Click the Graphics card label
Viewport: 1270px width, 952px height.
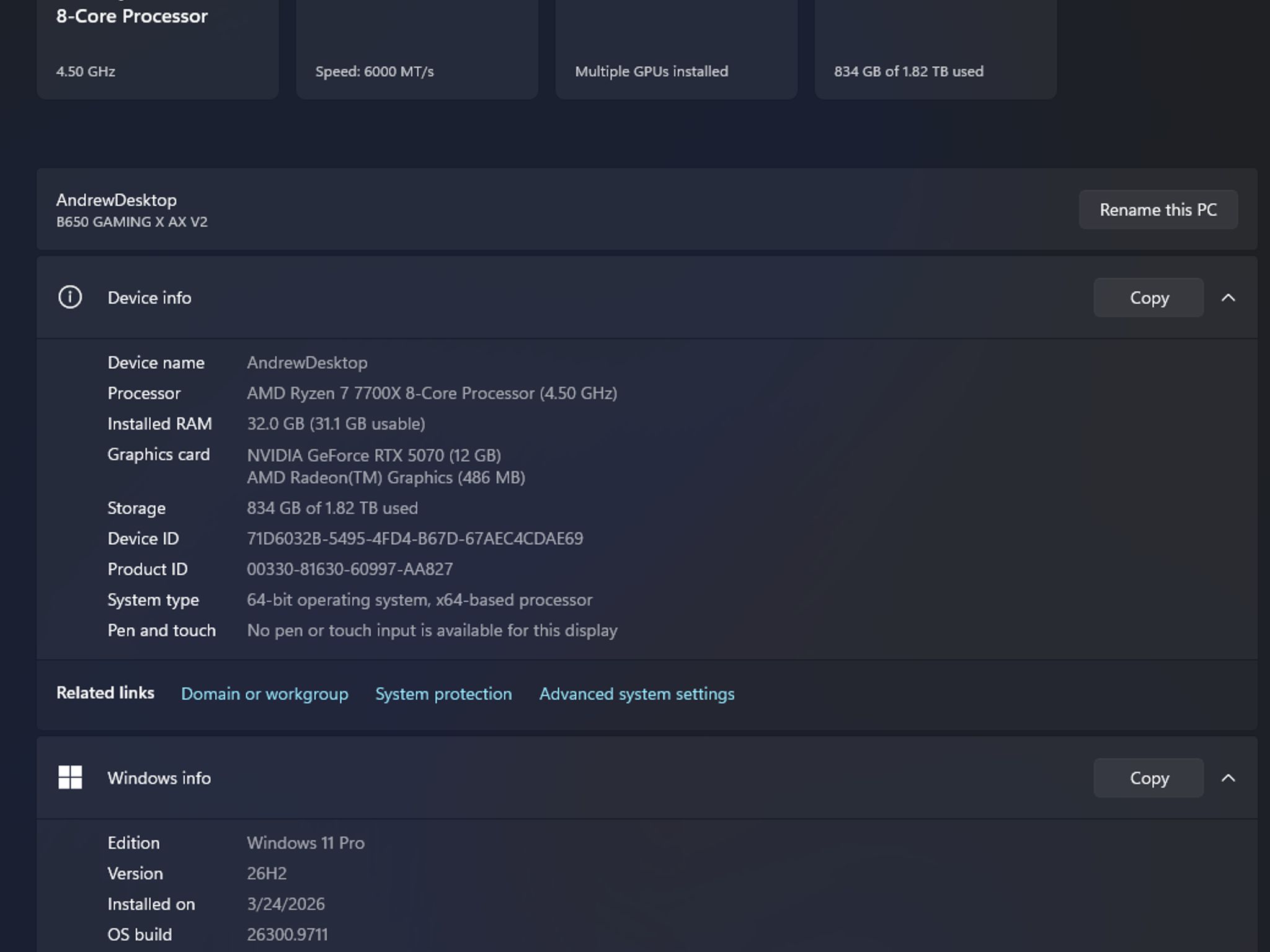click(159, 454)
